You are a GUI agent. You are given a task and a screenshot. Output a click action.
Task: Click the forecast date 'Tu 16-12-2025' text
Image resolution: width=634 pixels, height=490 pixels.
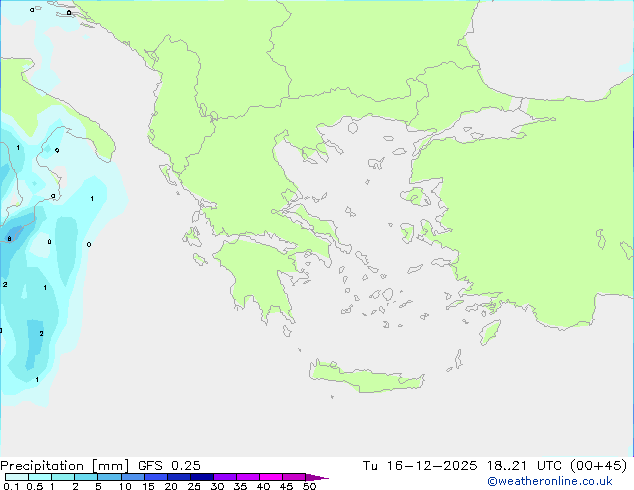(x=420, y=466)
